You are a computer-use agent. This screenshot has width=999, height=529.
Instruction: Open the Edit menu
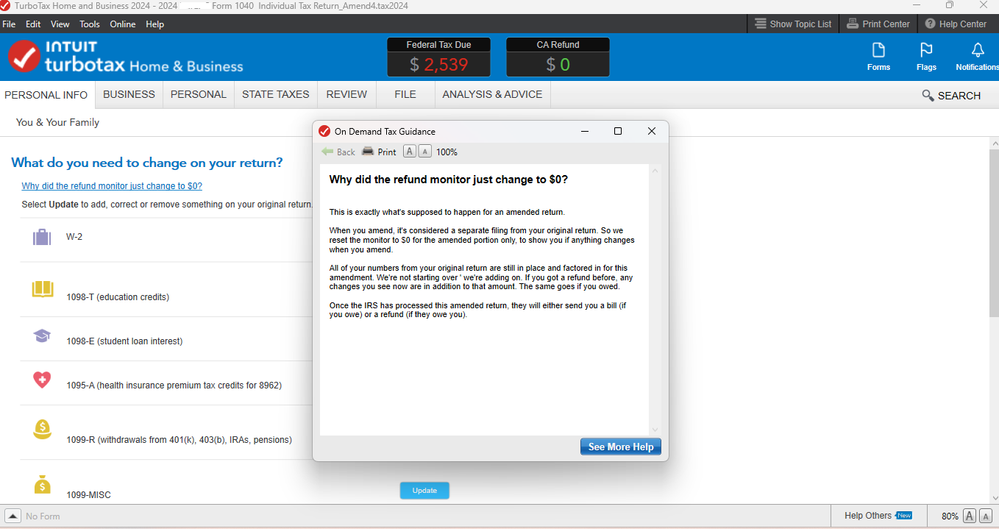tap(33, 24)
